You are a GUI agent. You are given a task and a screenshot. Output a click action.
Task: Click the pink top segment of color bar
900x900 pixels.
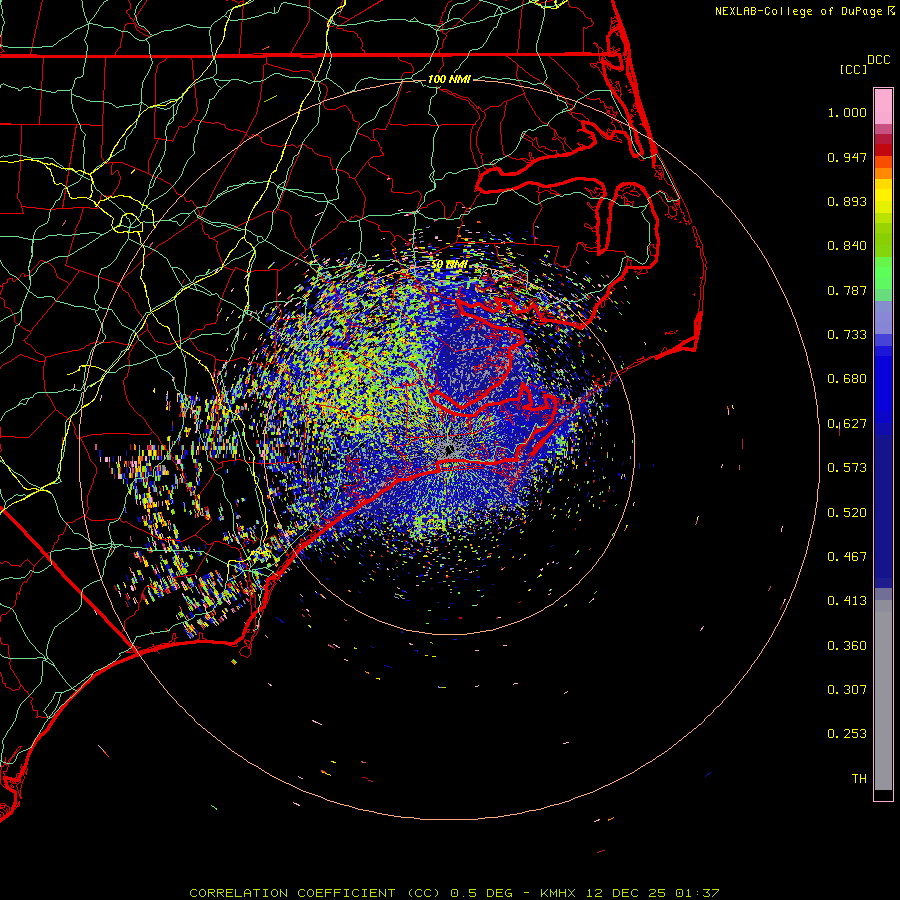883,107
